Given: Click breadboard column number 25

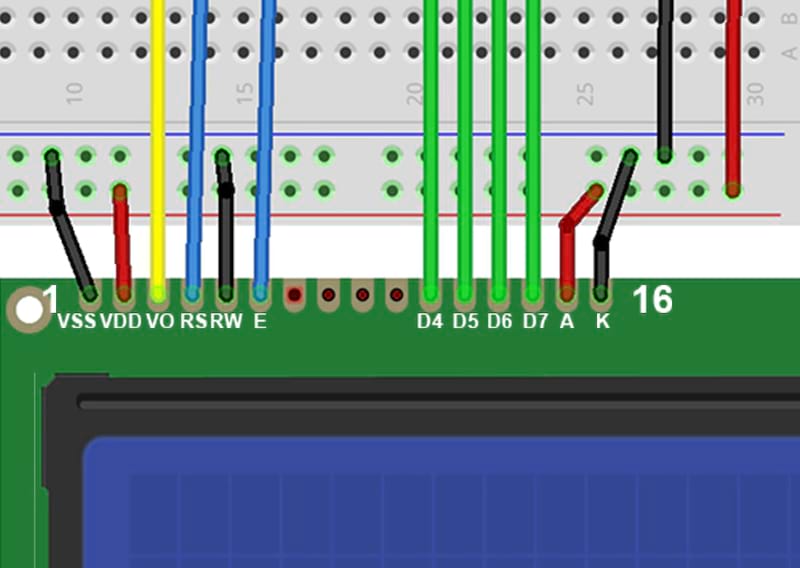Looking at the screenshot, I should (585, 93).
